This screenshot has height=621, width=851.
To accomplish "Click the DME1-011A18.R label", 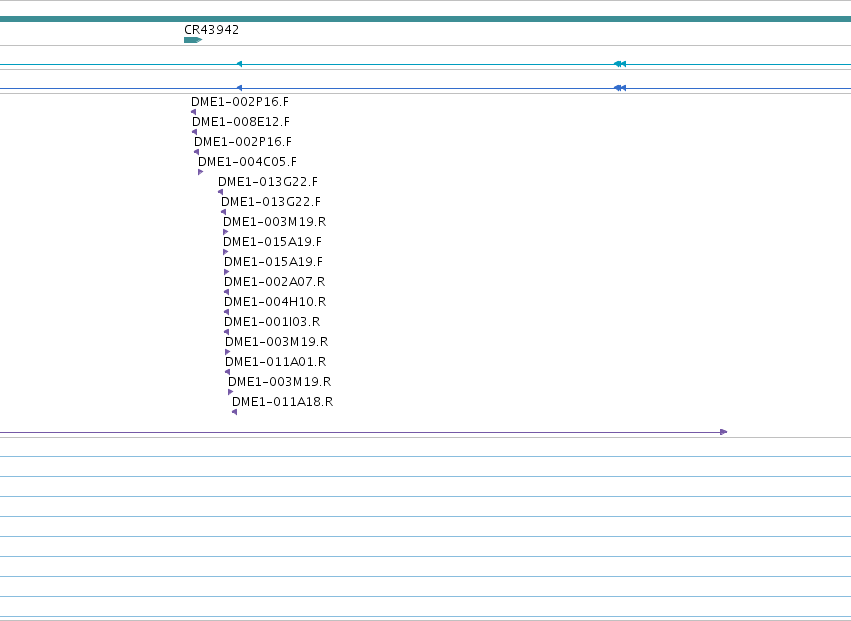I will point(283,402).
